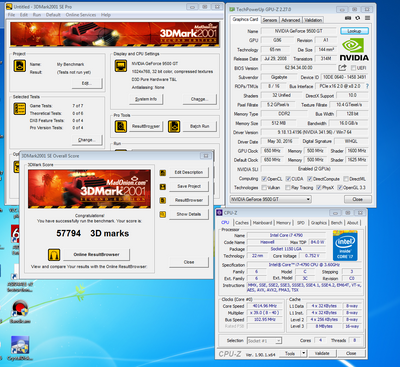This screenshot has width=400, height=367.
Task: Click the Driver Version field in GPU-Z
Action: [x=314, y=132]
